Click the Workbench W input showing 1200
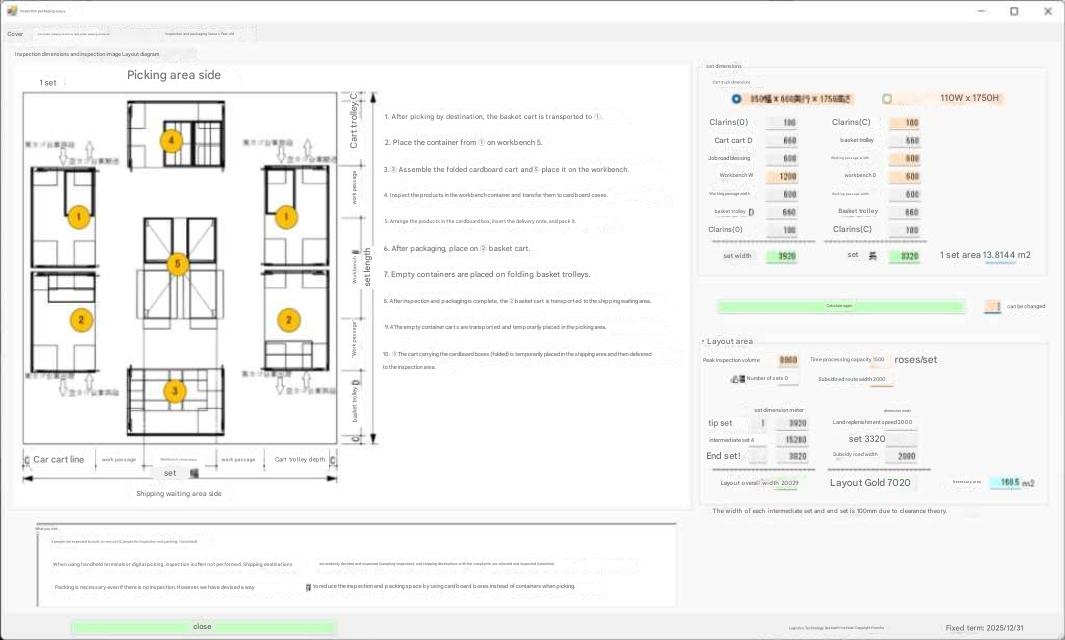The image size is (1065, 640). coord(781,176)
